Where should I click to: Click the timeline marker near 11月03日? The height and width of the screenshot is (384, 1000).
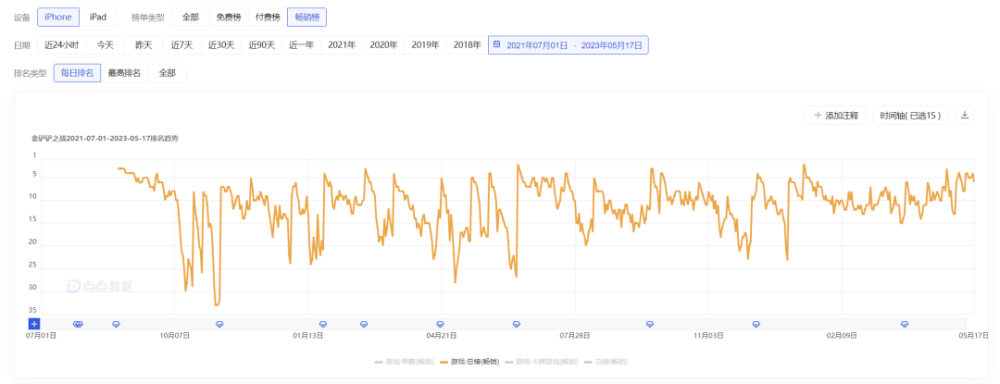click(x=756, y=324)
